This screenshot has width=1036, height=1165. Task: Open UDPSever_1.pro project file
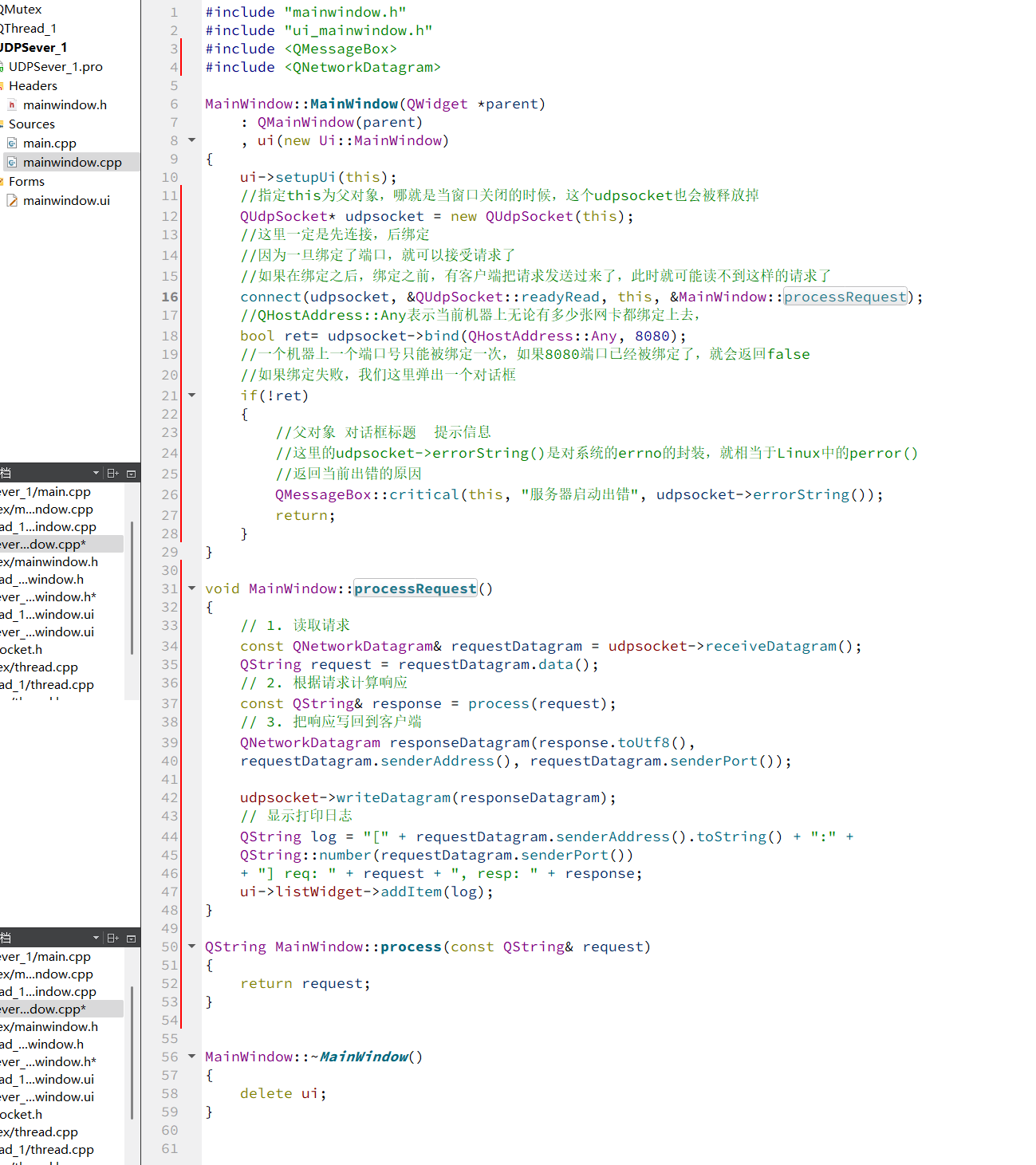[x=55, y=67]
